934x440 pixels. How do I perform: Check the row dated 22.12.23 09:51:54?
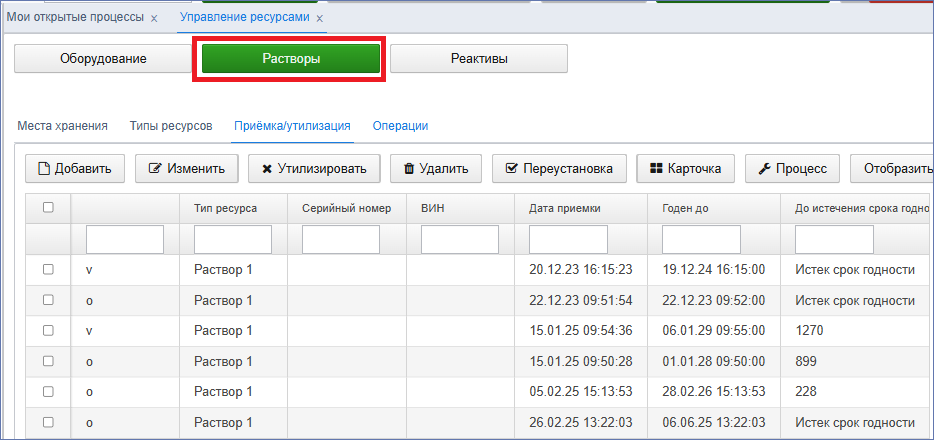(48, 299)
